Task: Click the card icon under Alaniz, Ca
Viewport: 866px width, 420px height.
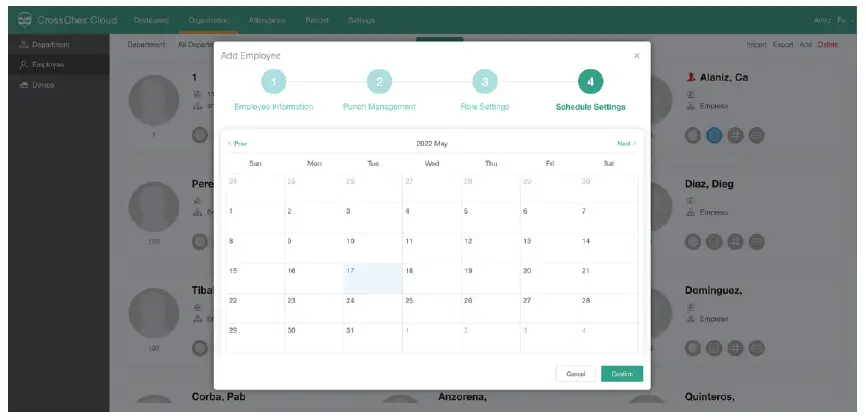Action: (x=756, y=135)
